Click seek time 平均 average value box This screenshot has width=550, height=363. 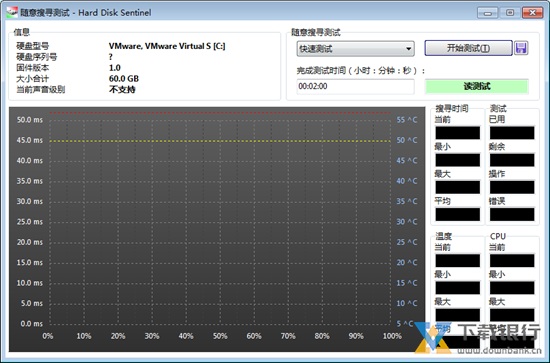coord(458,214)
